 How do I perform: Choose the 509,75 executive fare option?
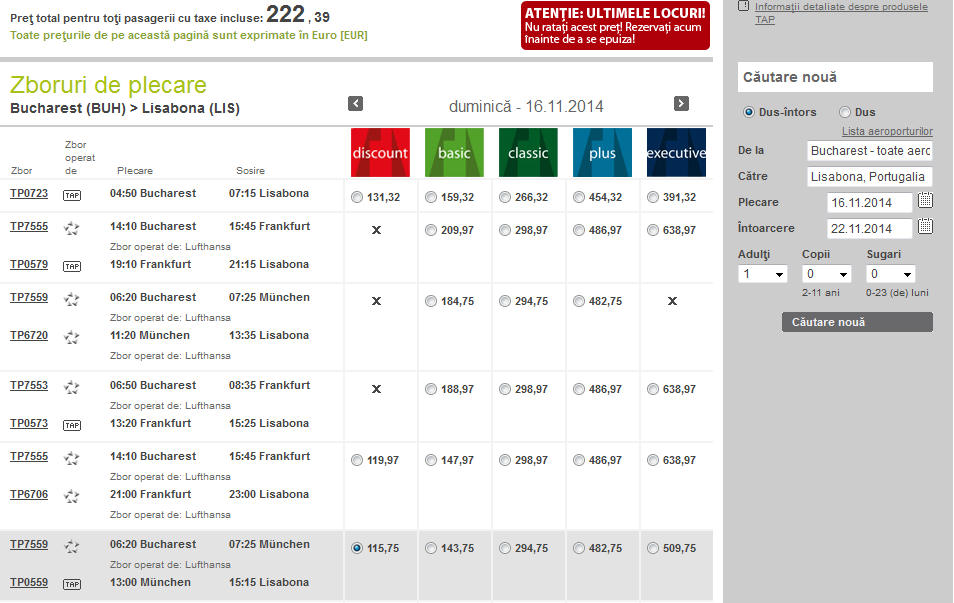(653, 548)
